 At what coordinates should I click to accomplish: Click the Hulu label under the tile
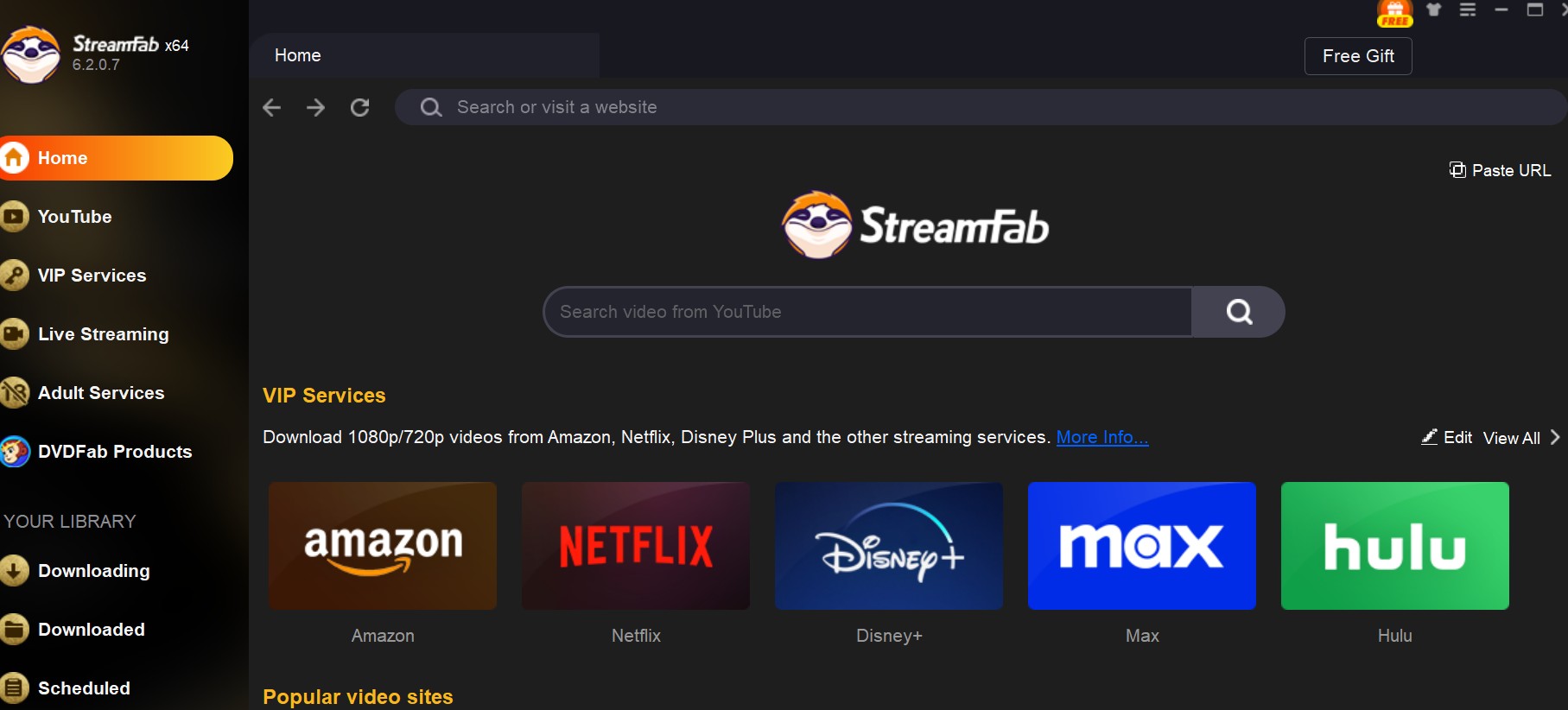click(1395, 636)
